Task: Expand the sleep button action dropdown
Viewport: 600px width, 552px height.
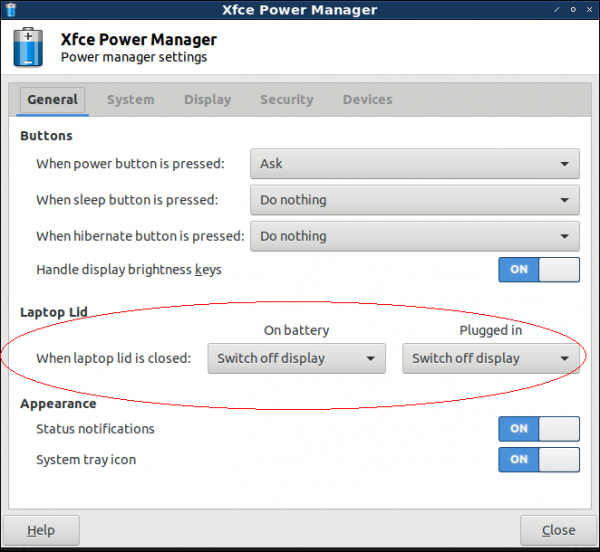Action: pos(414,200)
